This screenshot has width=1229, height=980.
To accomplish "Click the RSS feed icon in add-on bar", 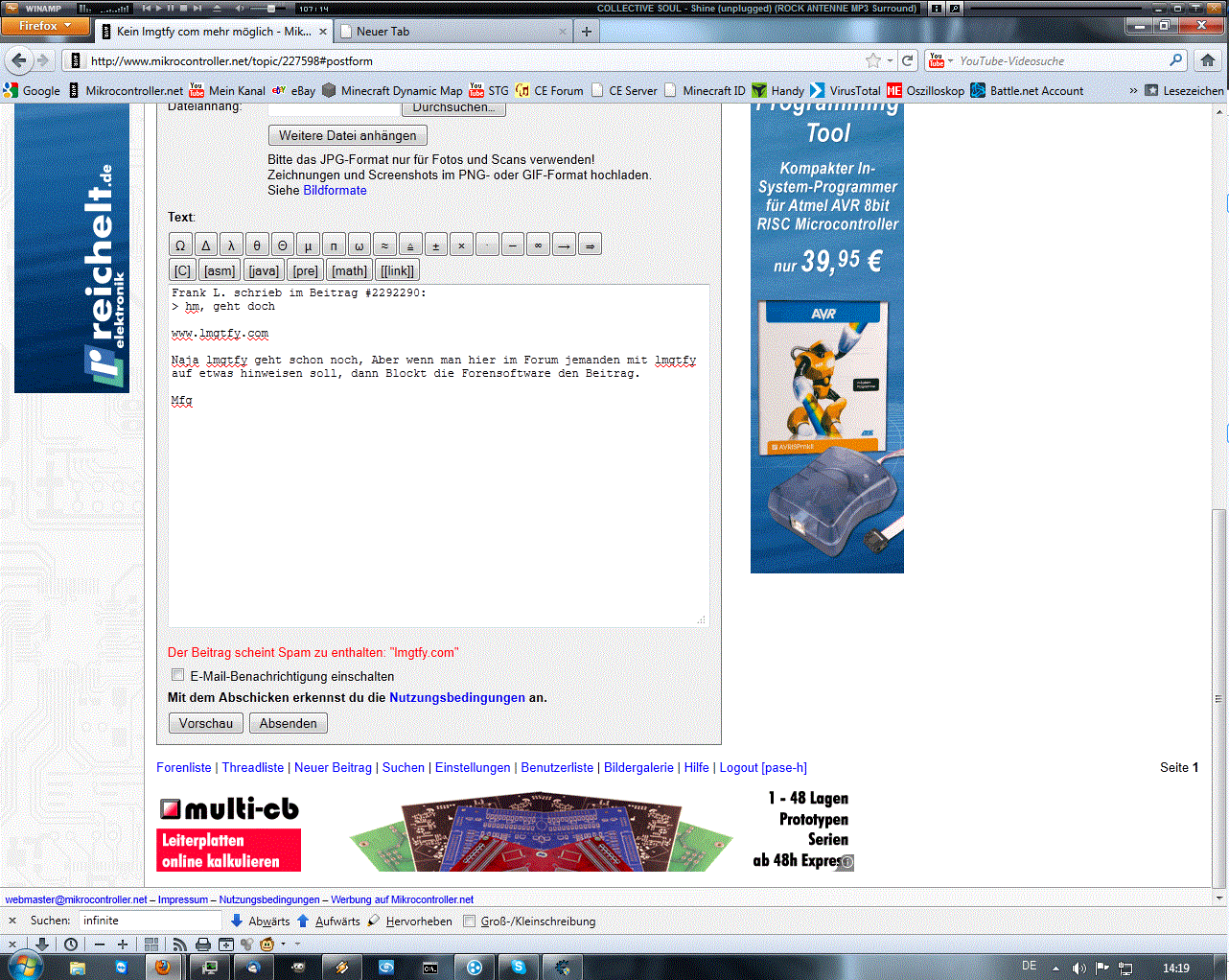I will [179, 945].
